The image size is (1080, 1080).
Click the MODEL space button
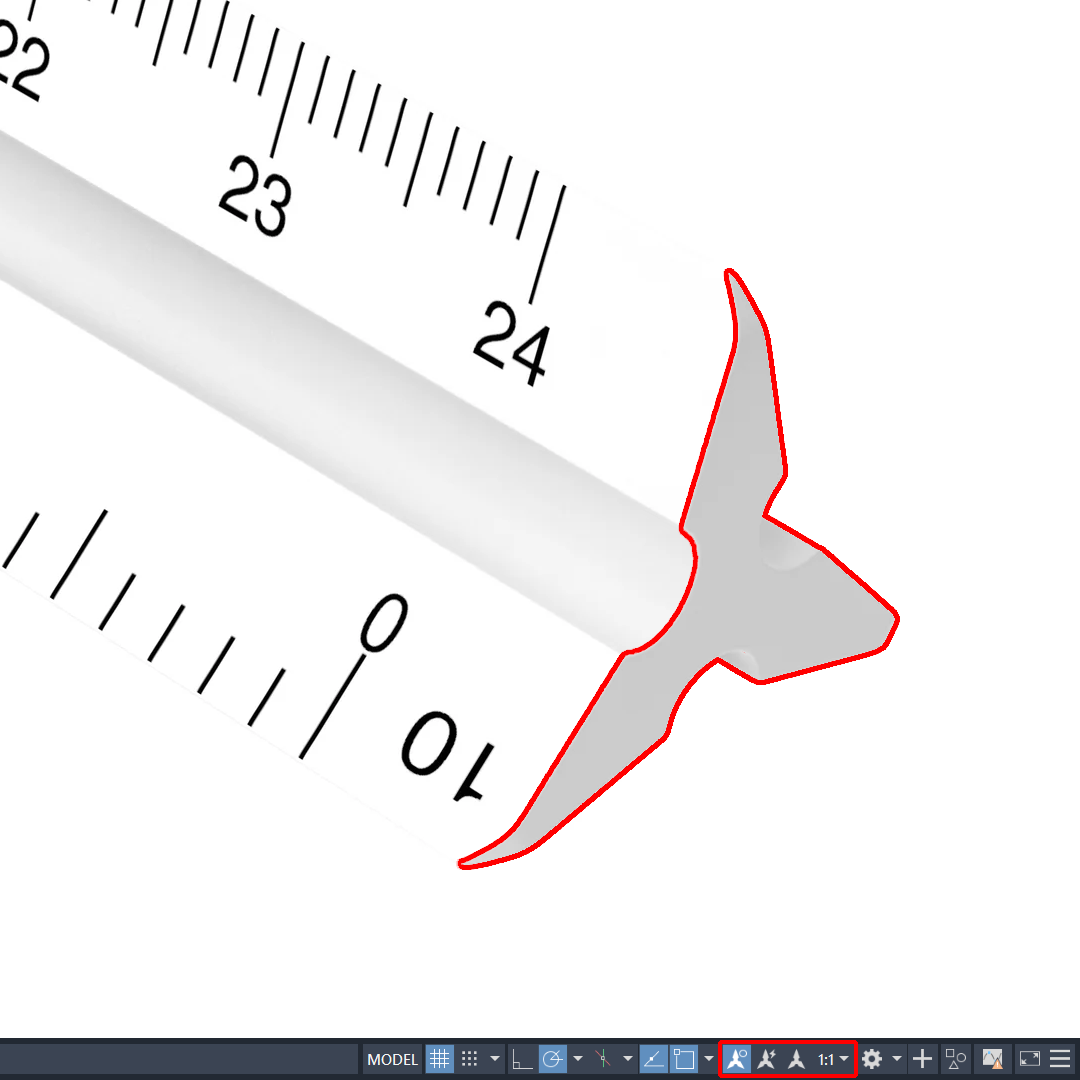pyautogui.click(x=393, y=1059)
